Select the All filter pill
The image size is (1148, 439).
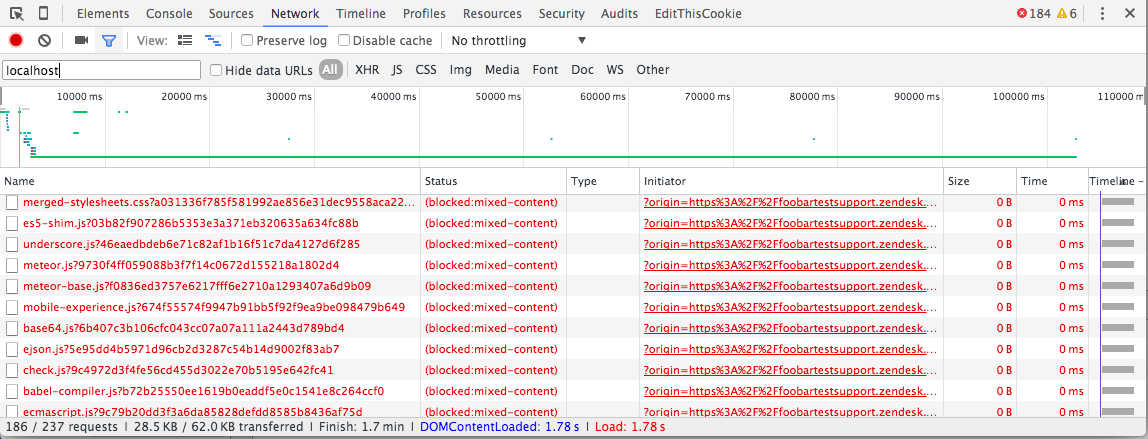tap(330, 70)
